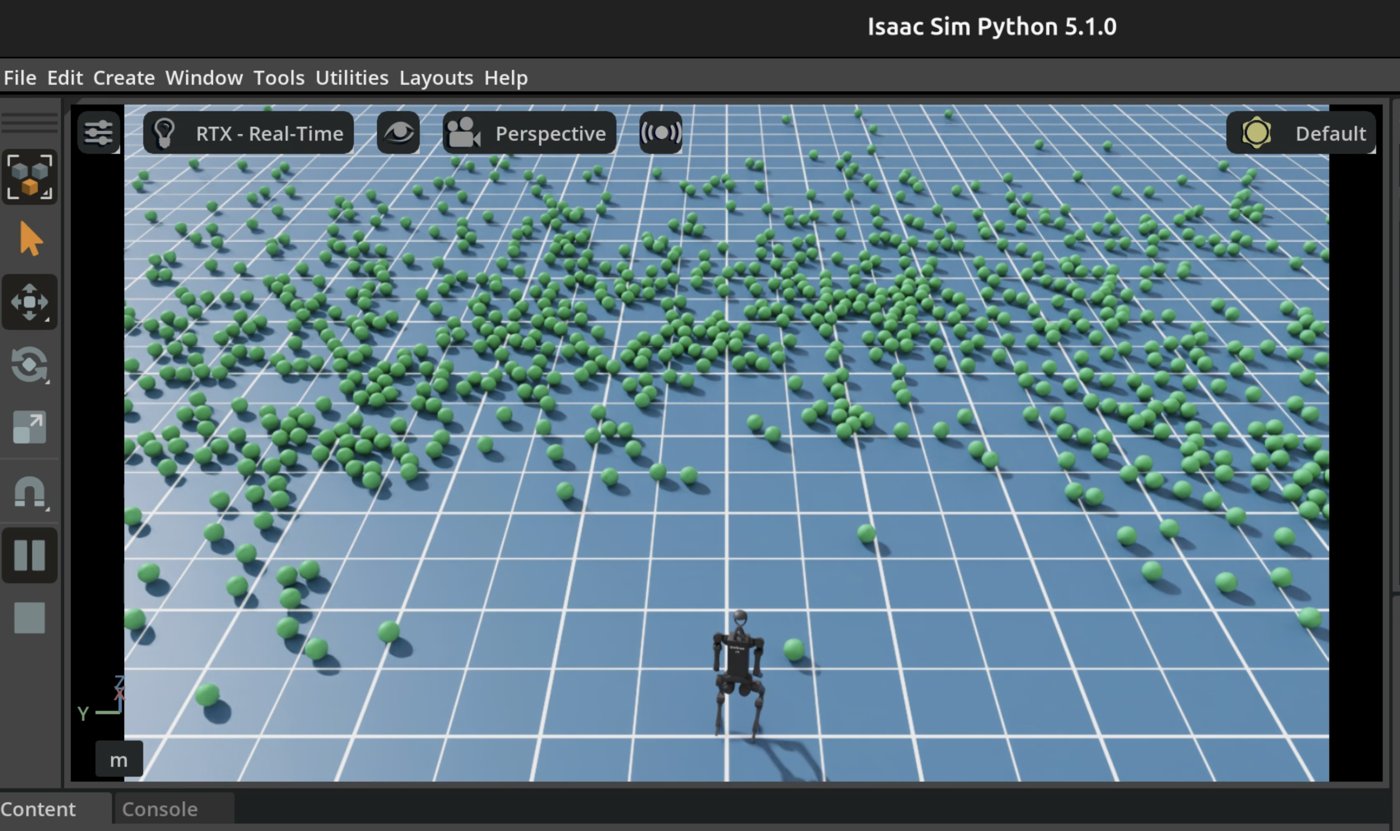This screenshot has width=1400, height=831.
Task: Pause the simulation
Action: (x=30, y=555)
